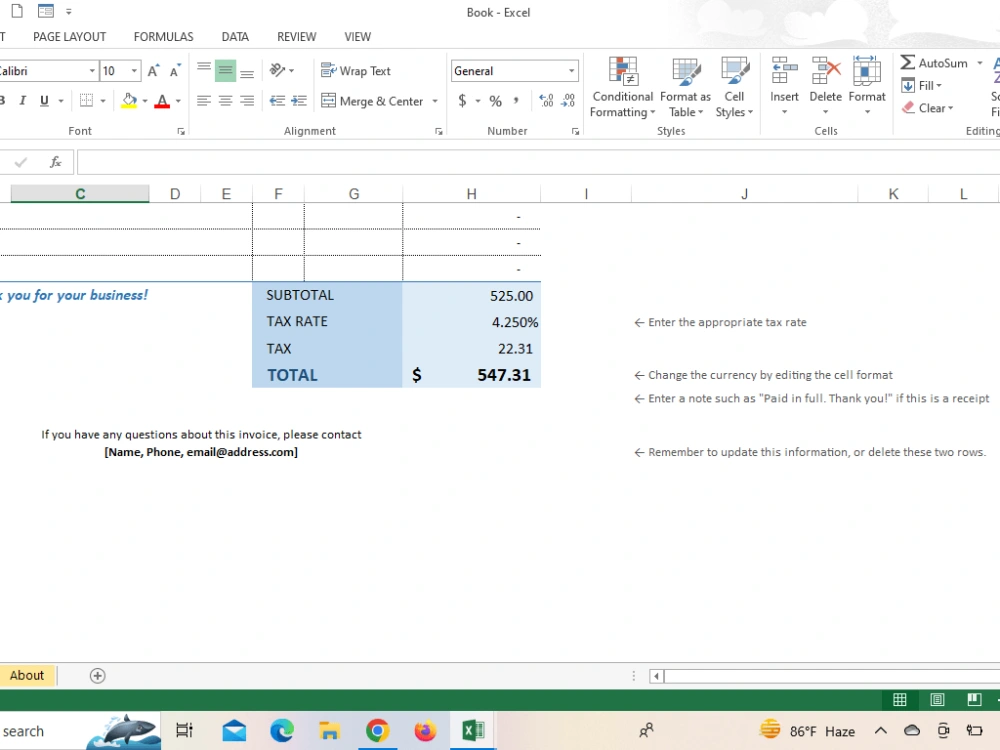Open the AutoSum dropdown arrow

[980, 62]
